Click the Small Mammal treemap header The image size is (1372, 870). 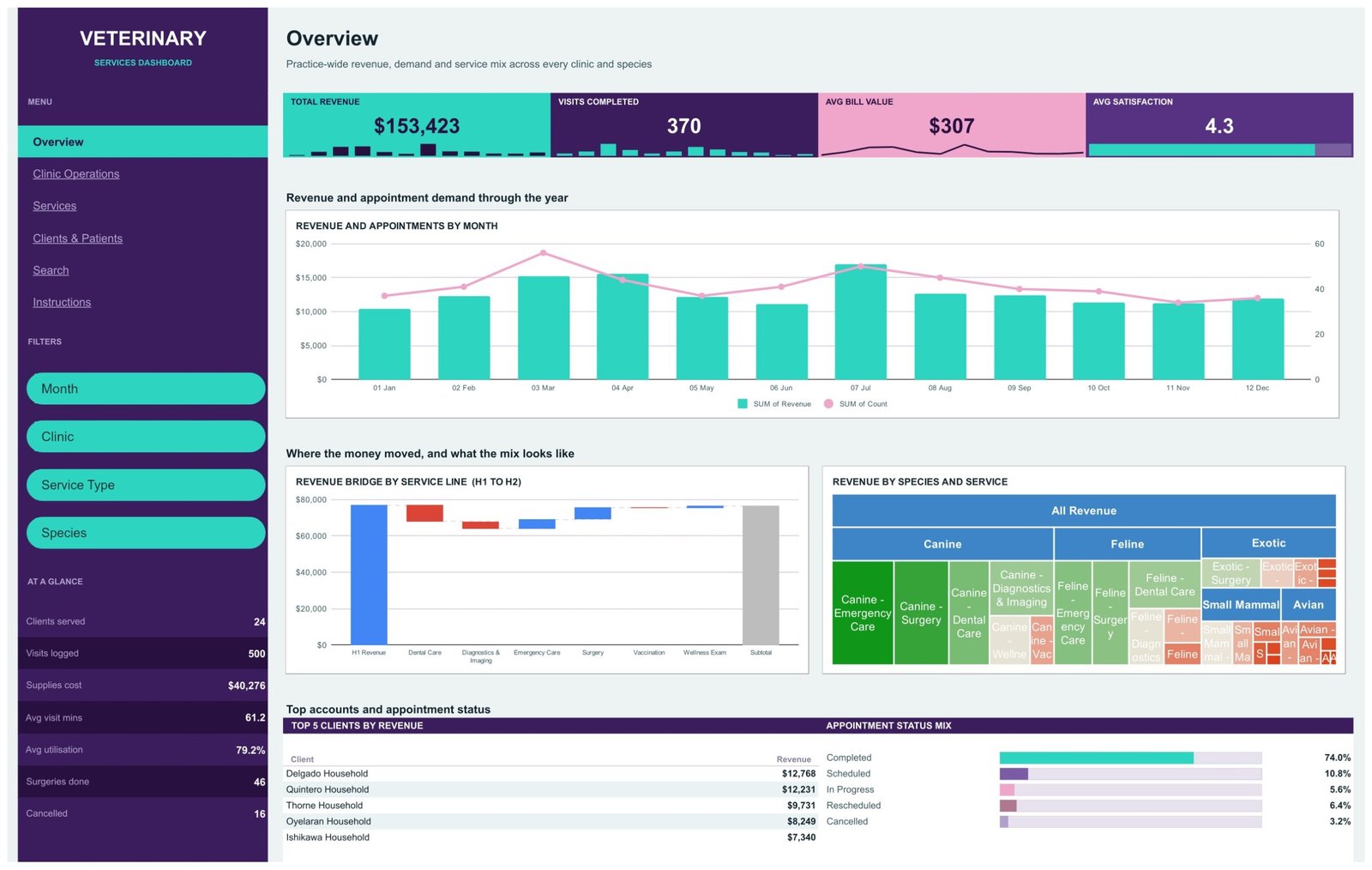1241,605
